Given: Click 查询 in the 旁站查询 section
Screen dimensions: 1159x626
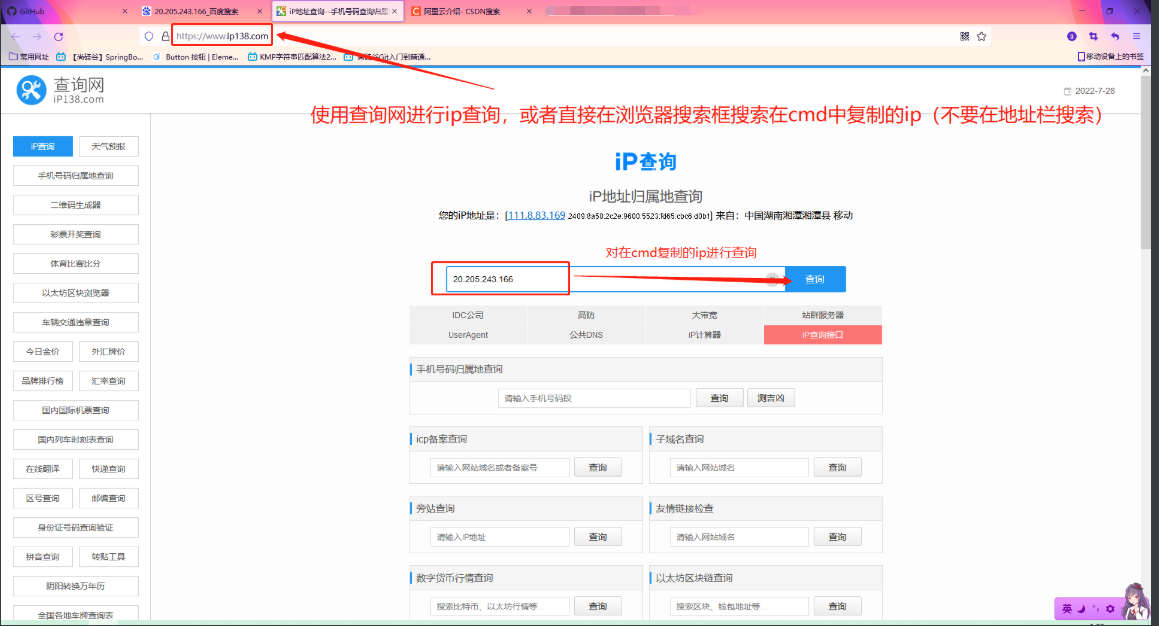Looking at the screenshot, I should tap(598, 537).
